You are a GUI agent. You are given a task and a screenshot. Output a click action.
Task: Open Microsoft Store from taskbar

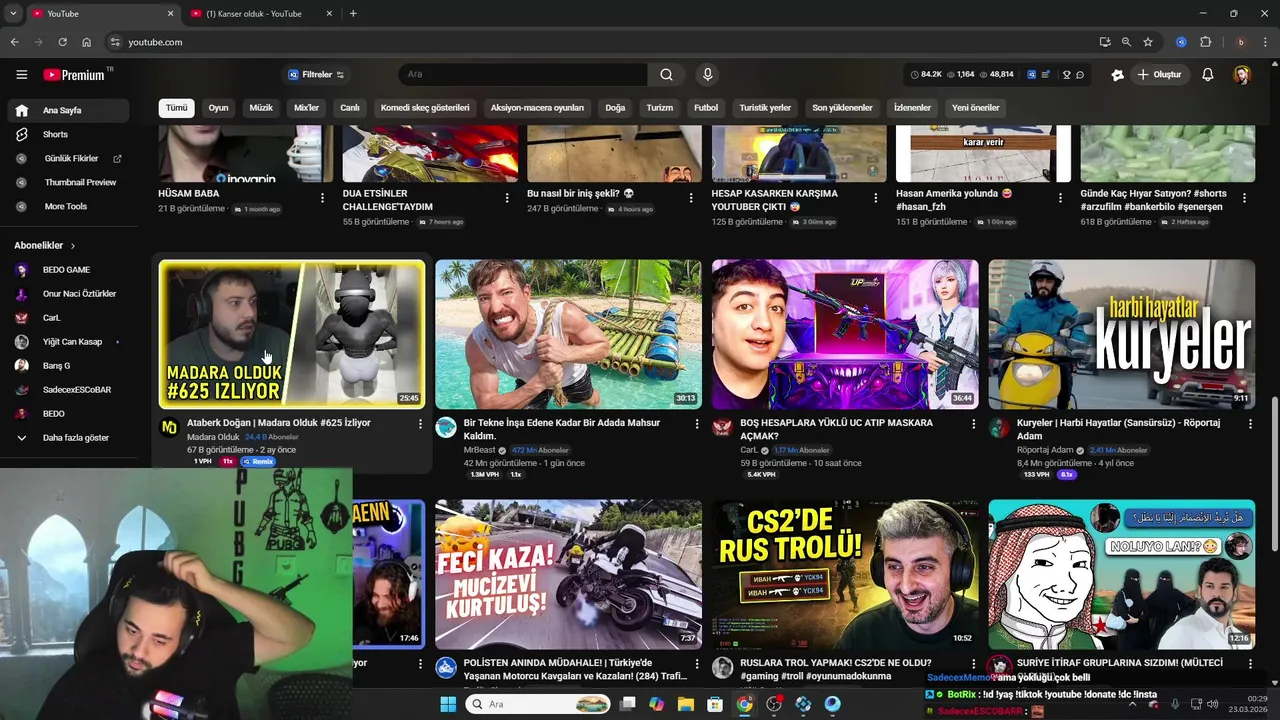click(714, 704)
